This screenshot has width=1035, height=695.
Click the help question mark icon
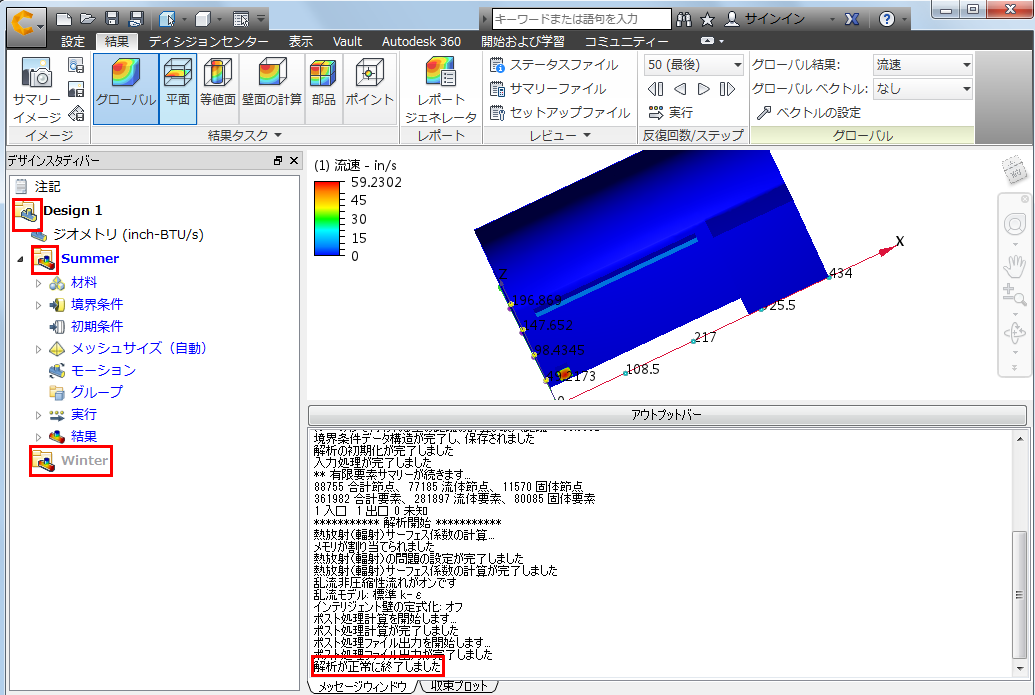click(x=887, y=19)
